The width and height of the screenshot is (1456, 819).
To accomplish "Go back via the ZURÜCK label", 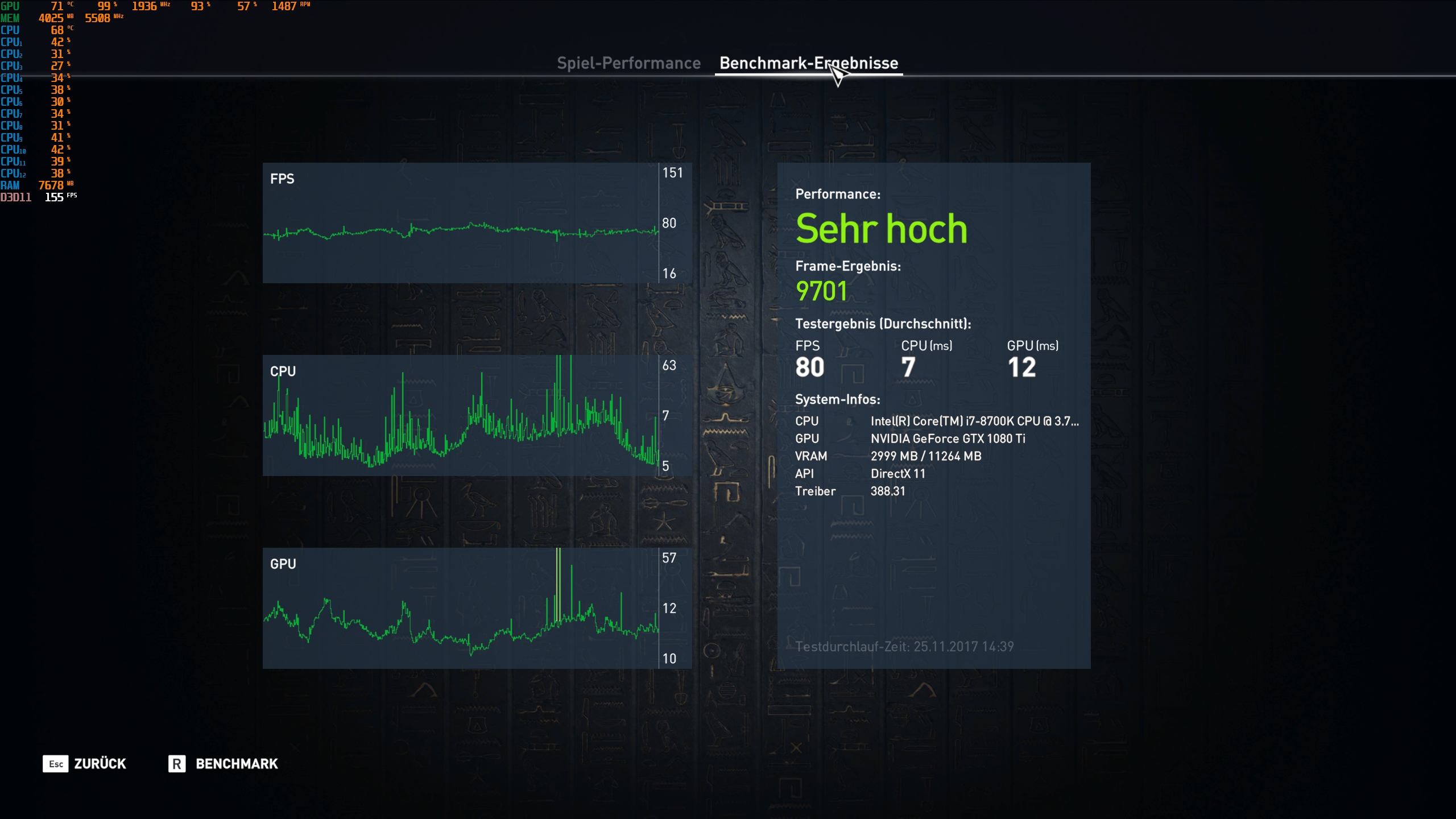I will [x=100, y=763].
